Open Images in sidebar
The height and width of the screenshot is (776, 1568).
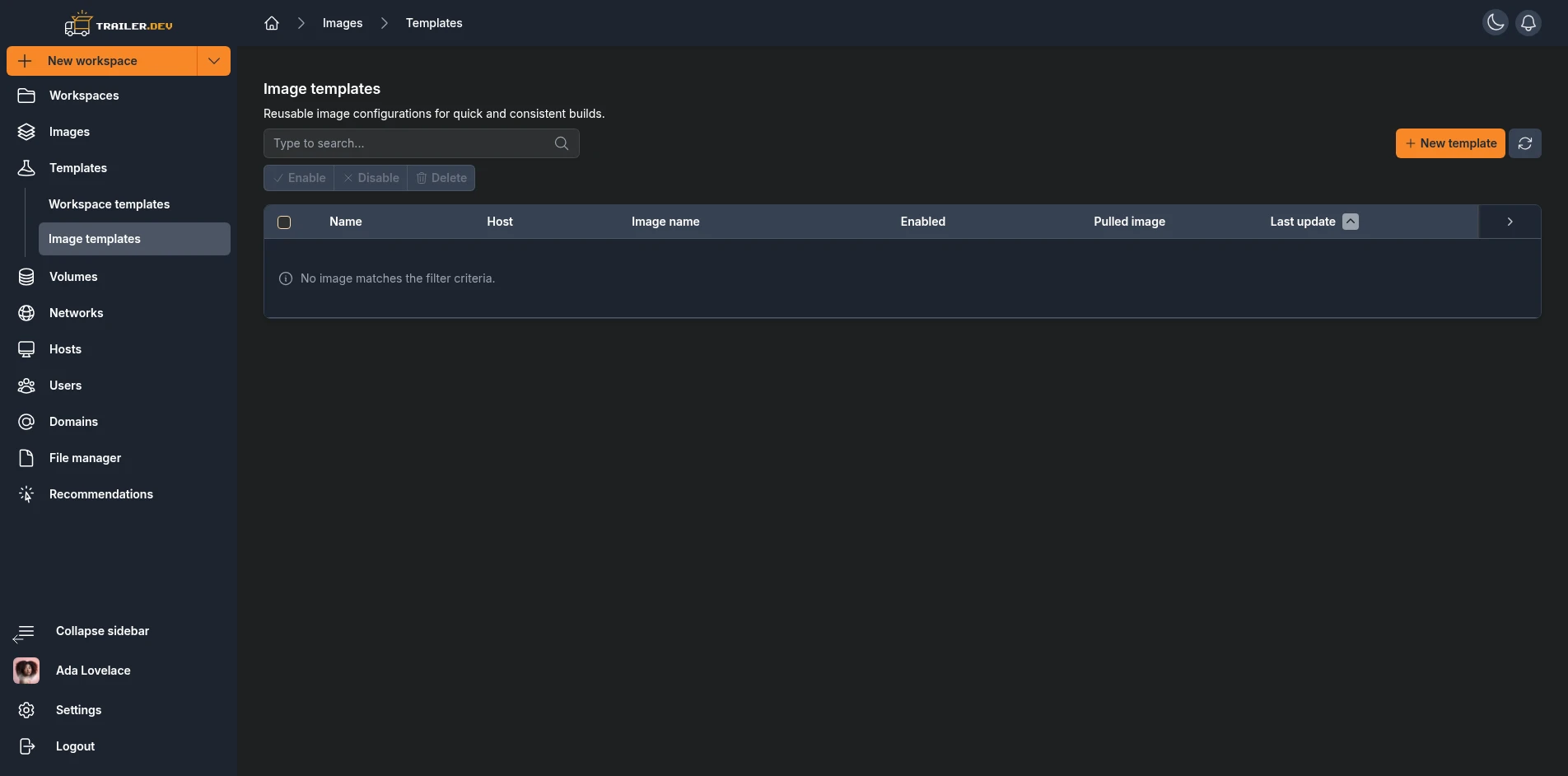(119, 132)
